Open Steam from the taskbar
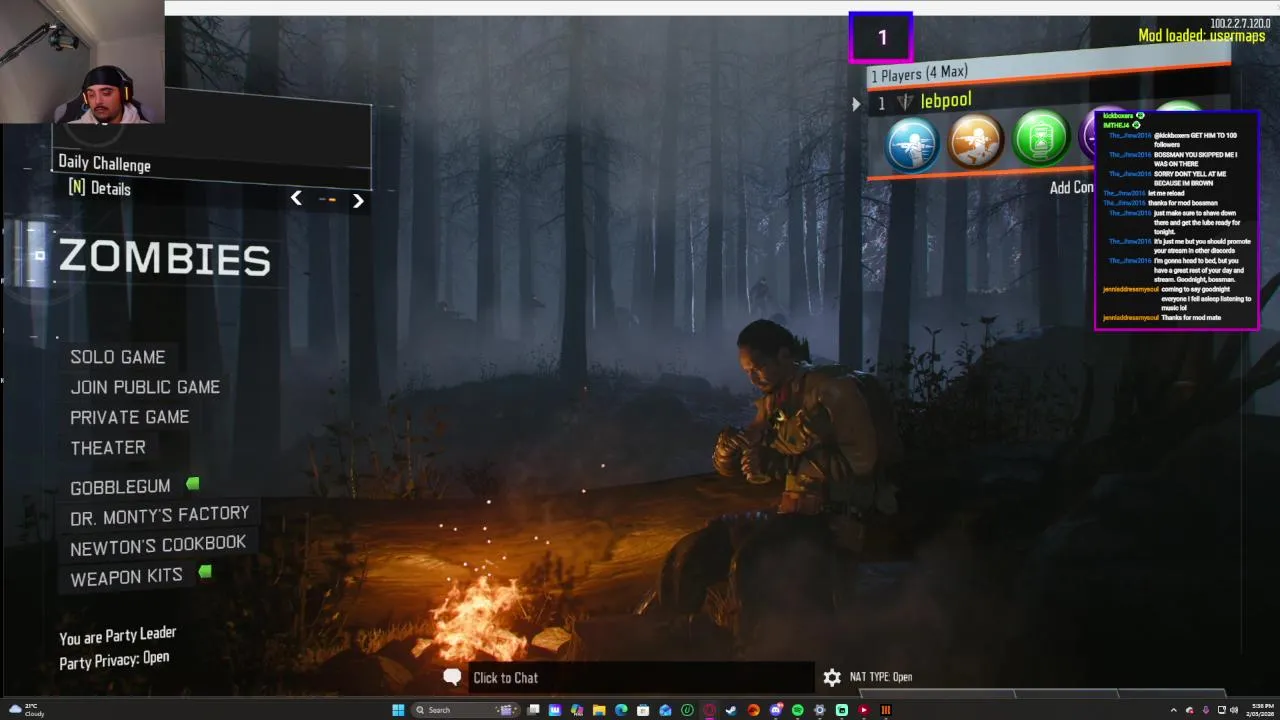The height and width of the screenshot is (720, 1280). point(731,710)
